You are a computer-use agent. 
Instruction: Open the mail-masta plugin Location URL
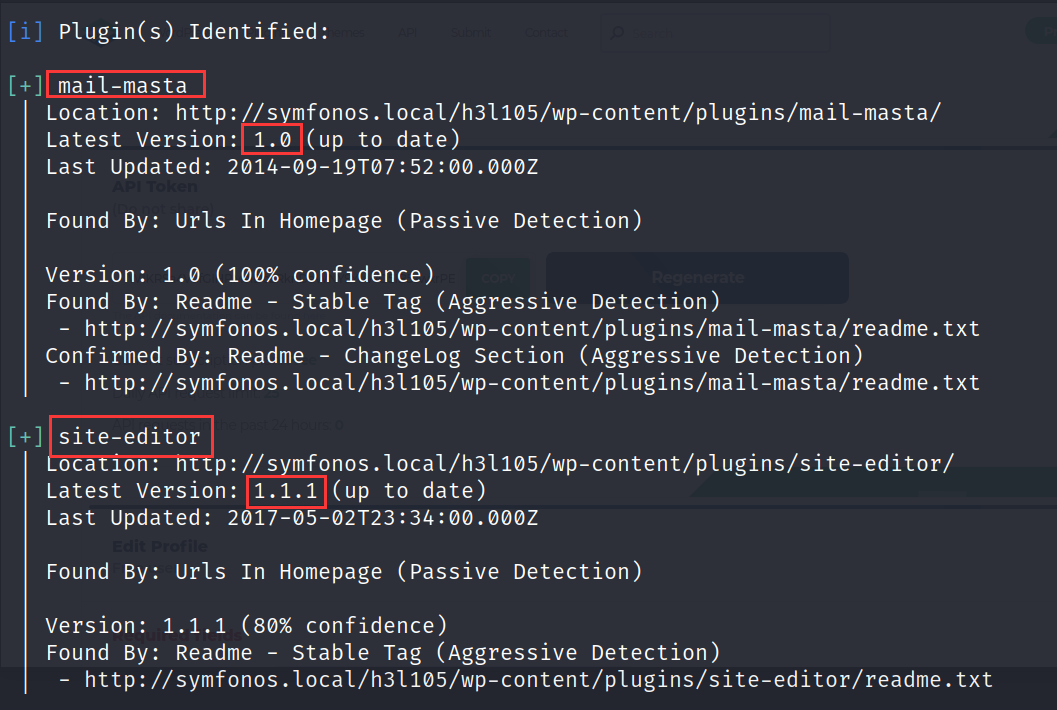558,112
